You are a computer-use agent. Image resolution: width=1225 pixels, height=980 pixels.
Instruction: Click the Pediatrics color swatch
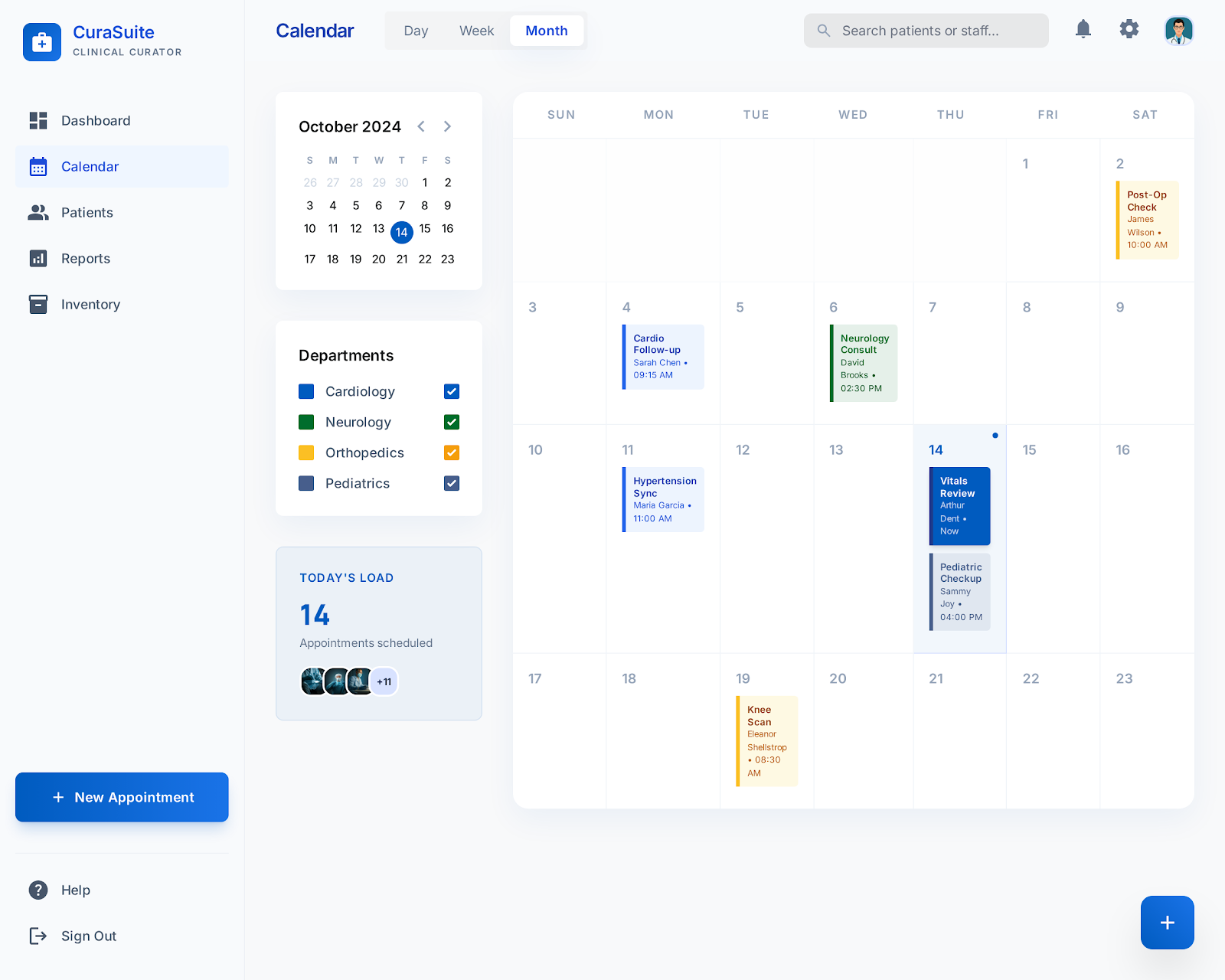306,483
